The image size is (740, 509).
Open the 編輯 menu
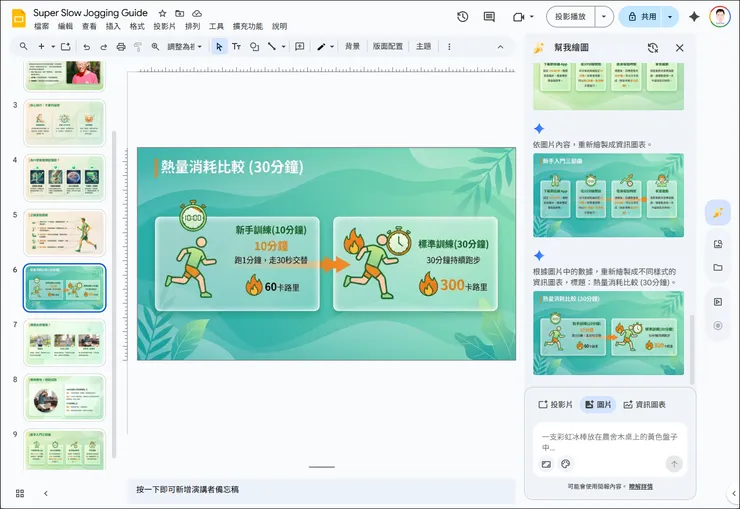tap(66, 26)
